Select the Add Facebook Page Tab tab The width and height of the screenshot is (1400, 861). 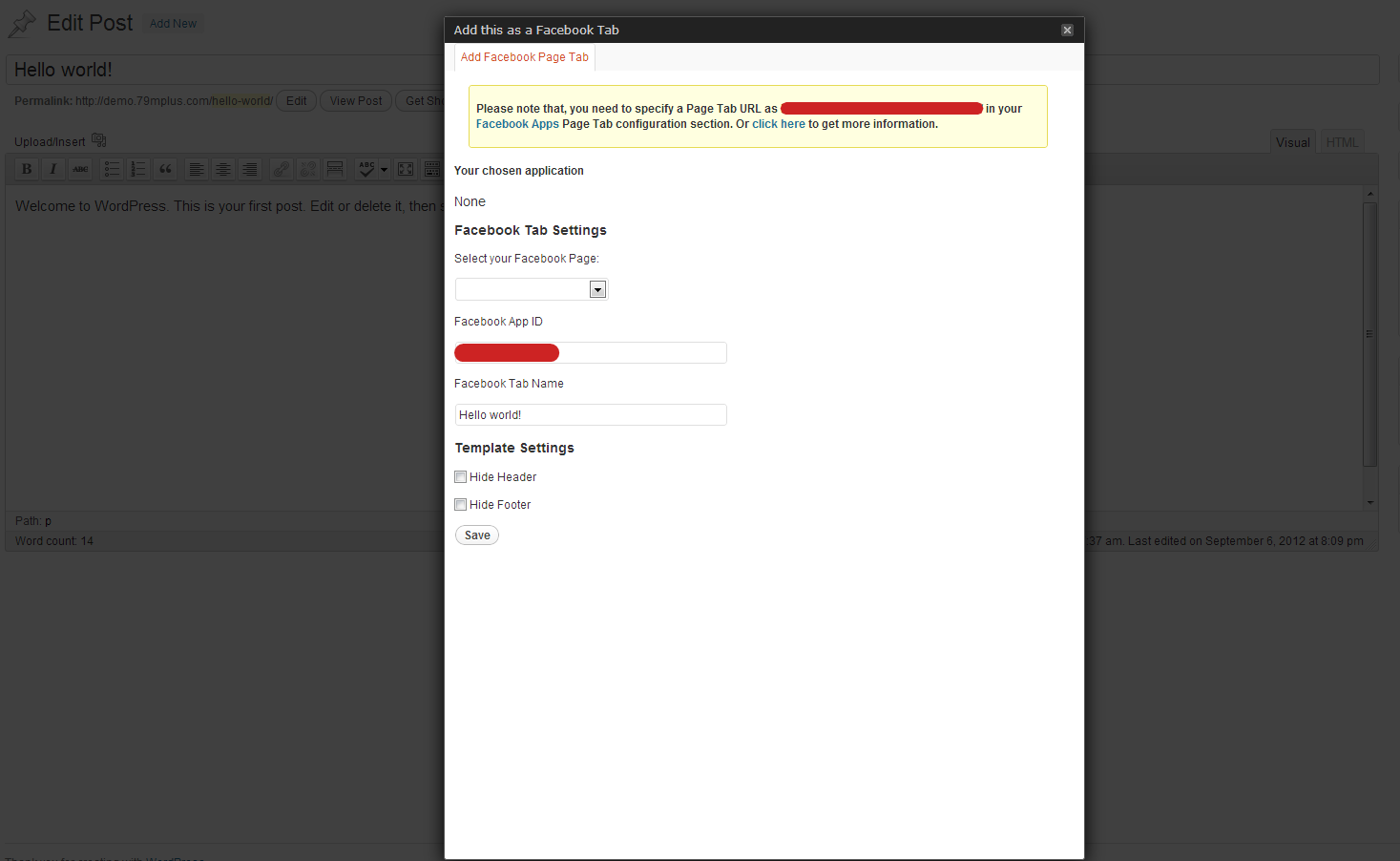(525, 57)
